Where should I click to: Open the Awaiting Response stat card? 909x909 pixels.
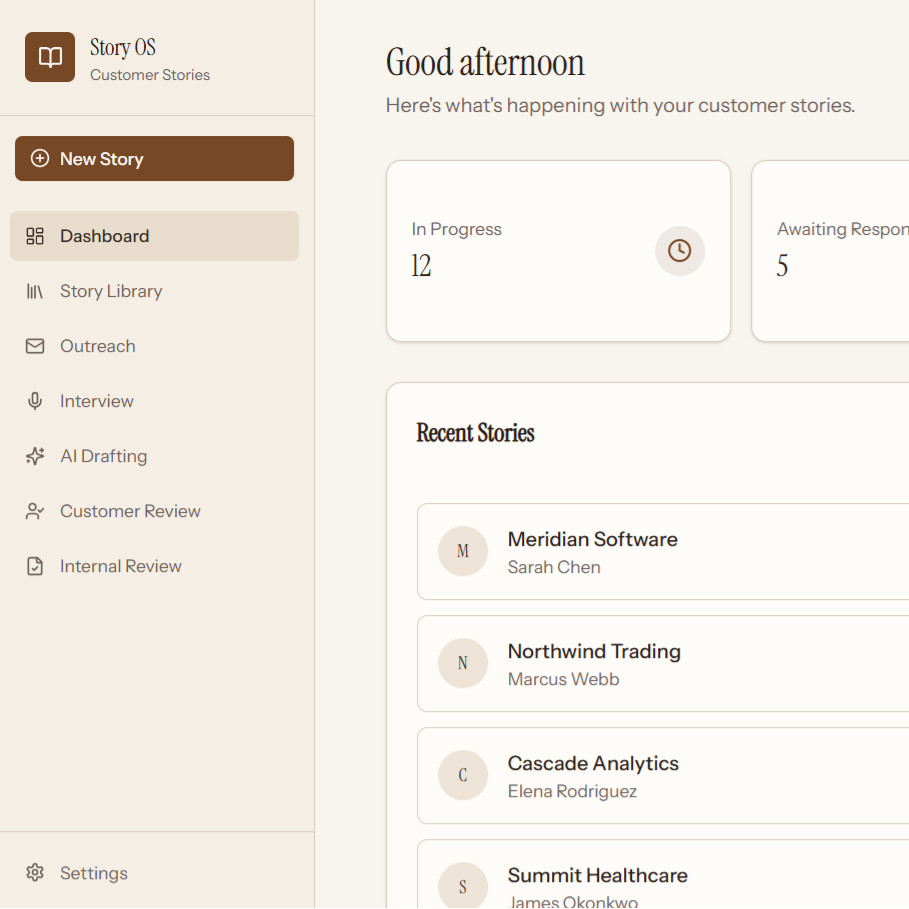tap(830, 251)
